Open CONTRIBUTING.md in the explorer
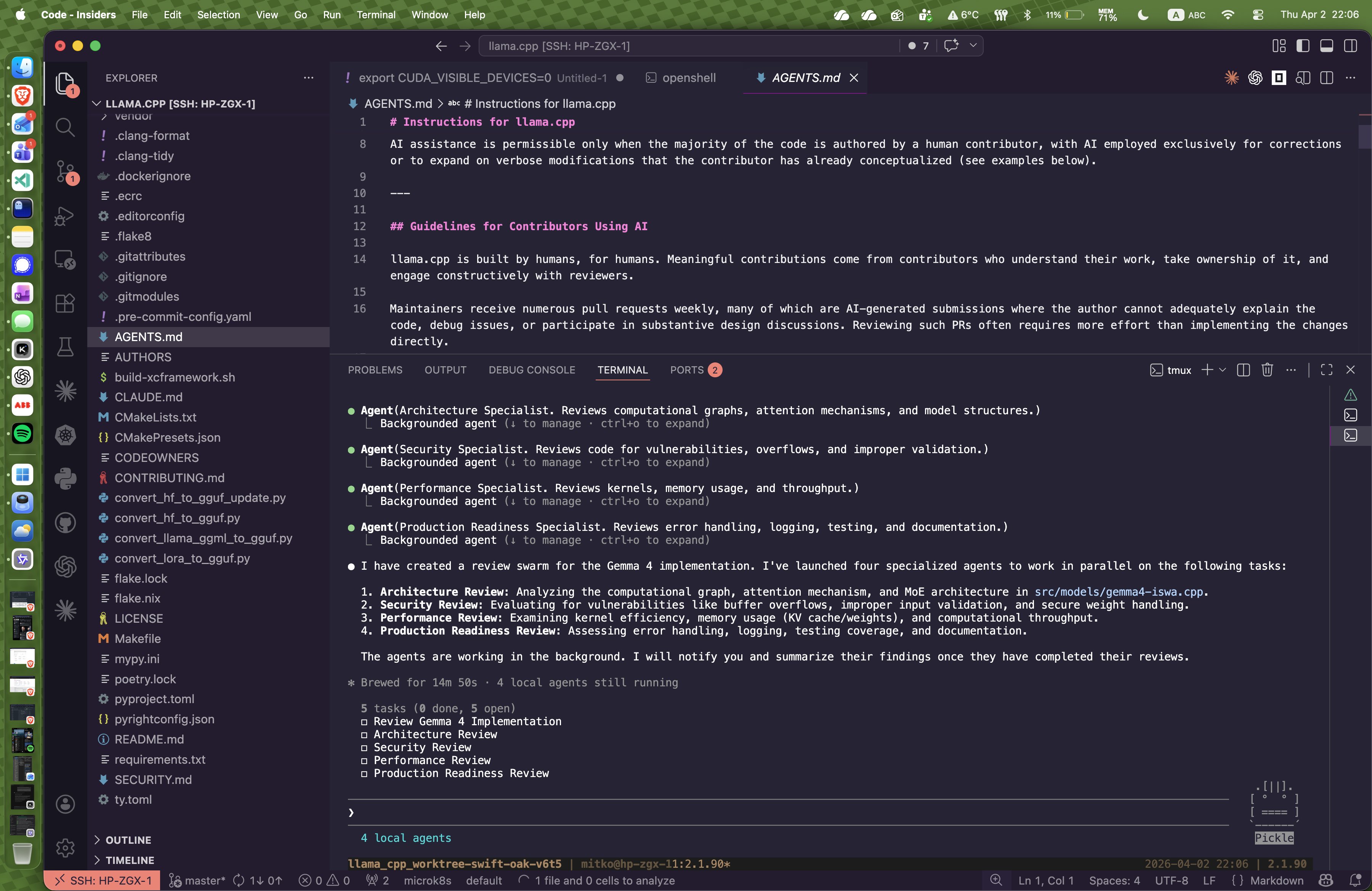1372x891 pixels. 169,478
